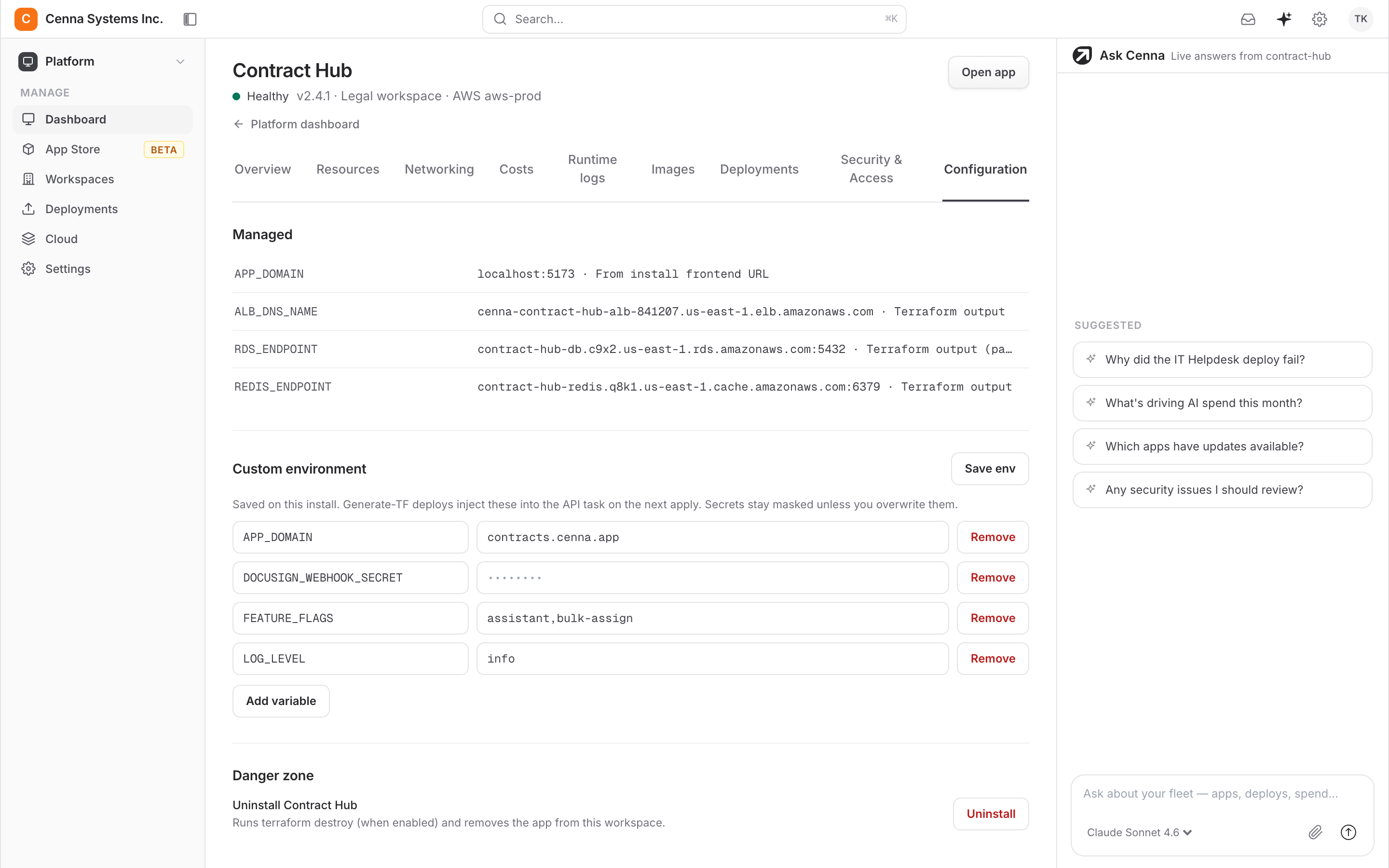Expand the Platform section chevron
Screen dimensions: 1389x868
[x=180, y=61]
